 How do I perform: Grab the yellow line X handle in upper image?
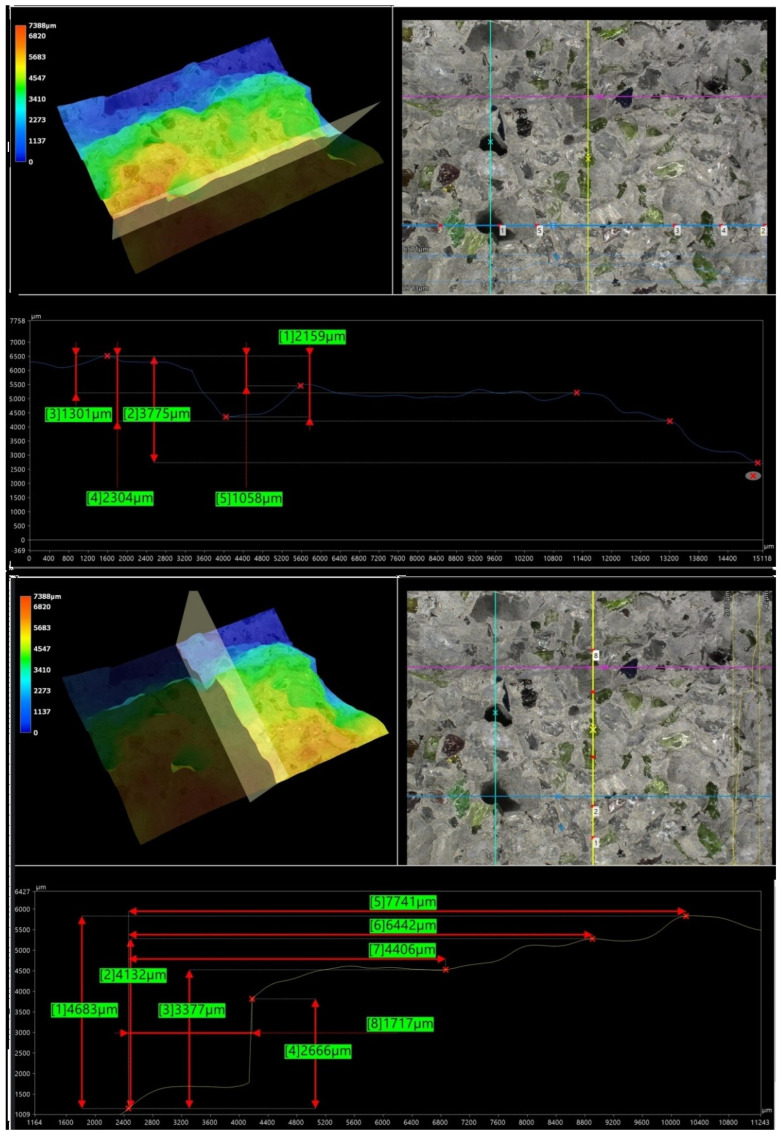(x=588, y=157)
